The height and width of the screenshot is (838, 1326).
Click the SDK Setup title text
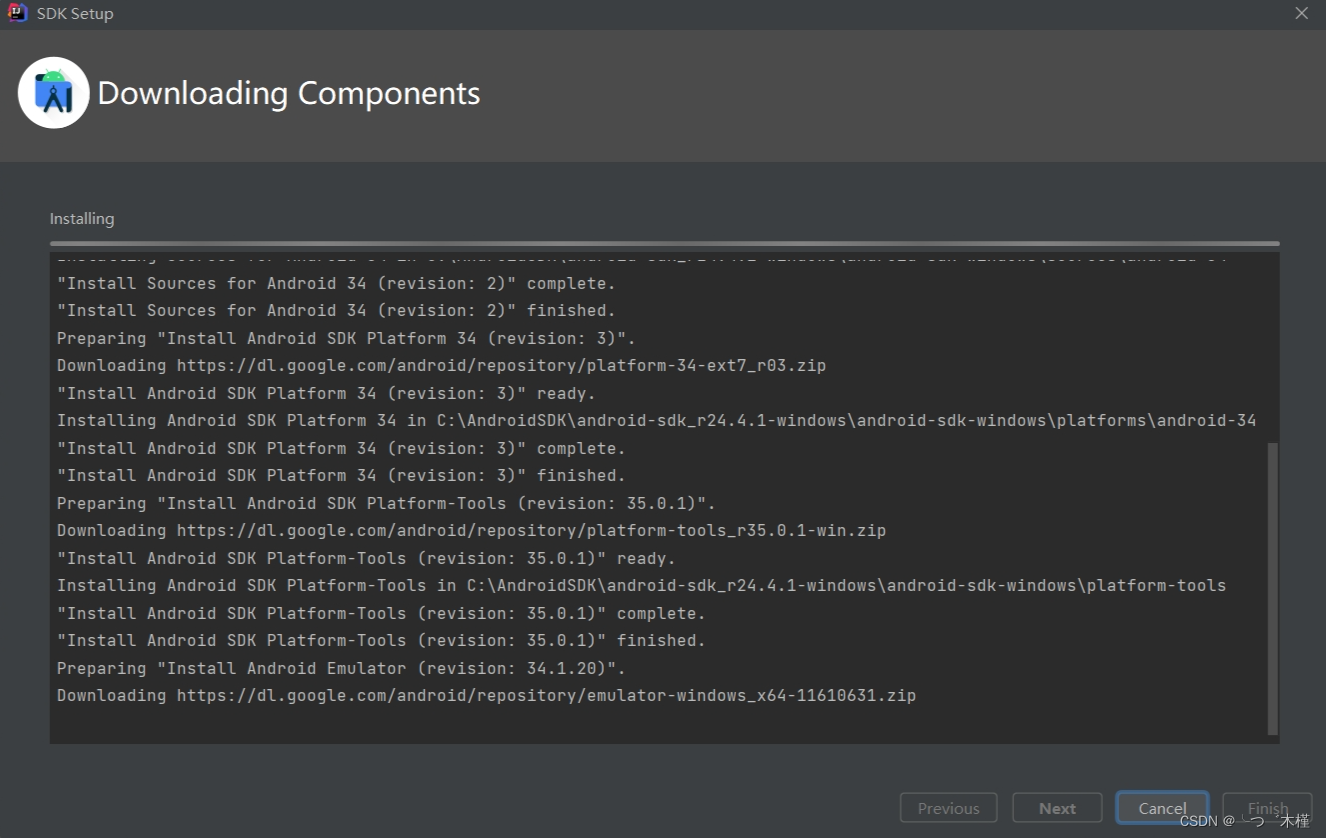click(x=75, y=13)
